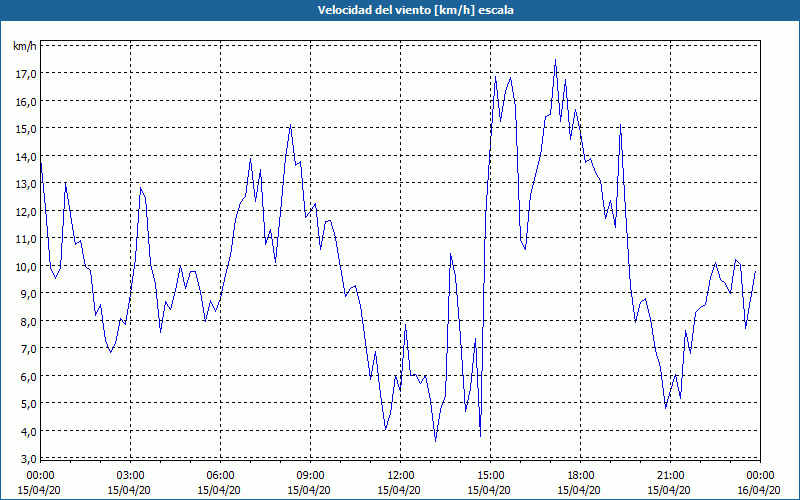Screen dimensions: 800x500
Task: Select the '03:00' x-axis time label
Action: coord(130,476)
